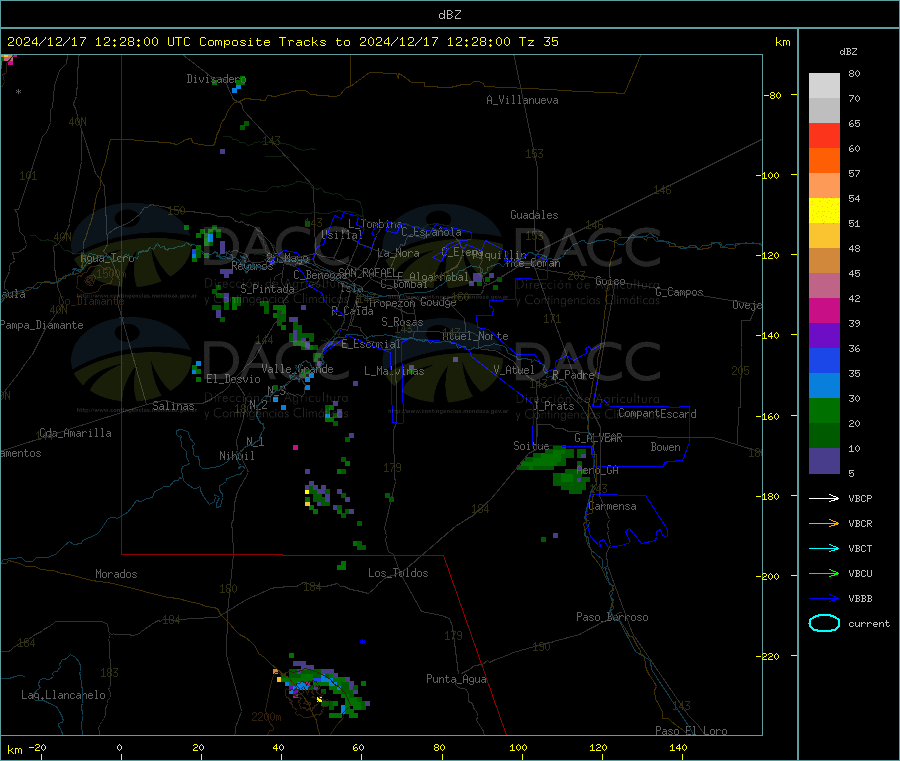This screenshot has width=900, height=761.
Task: Click the 'Los_Toldos' place label
Action: (398, 573)
